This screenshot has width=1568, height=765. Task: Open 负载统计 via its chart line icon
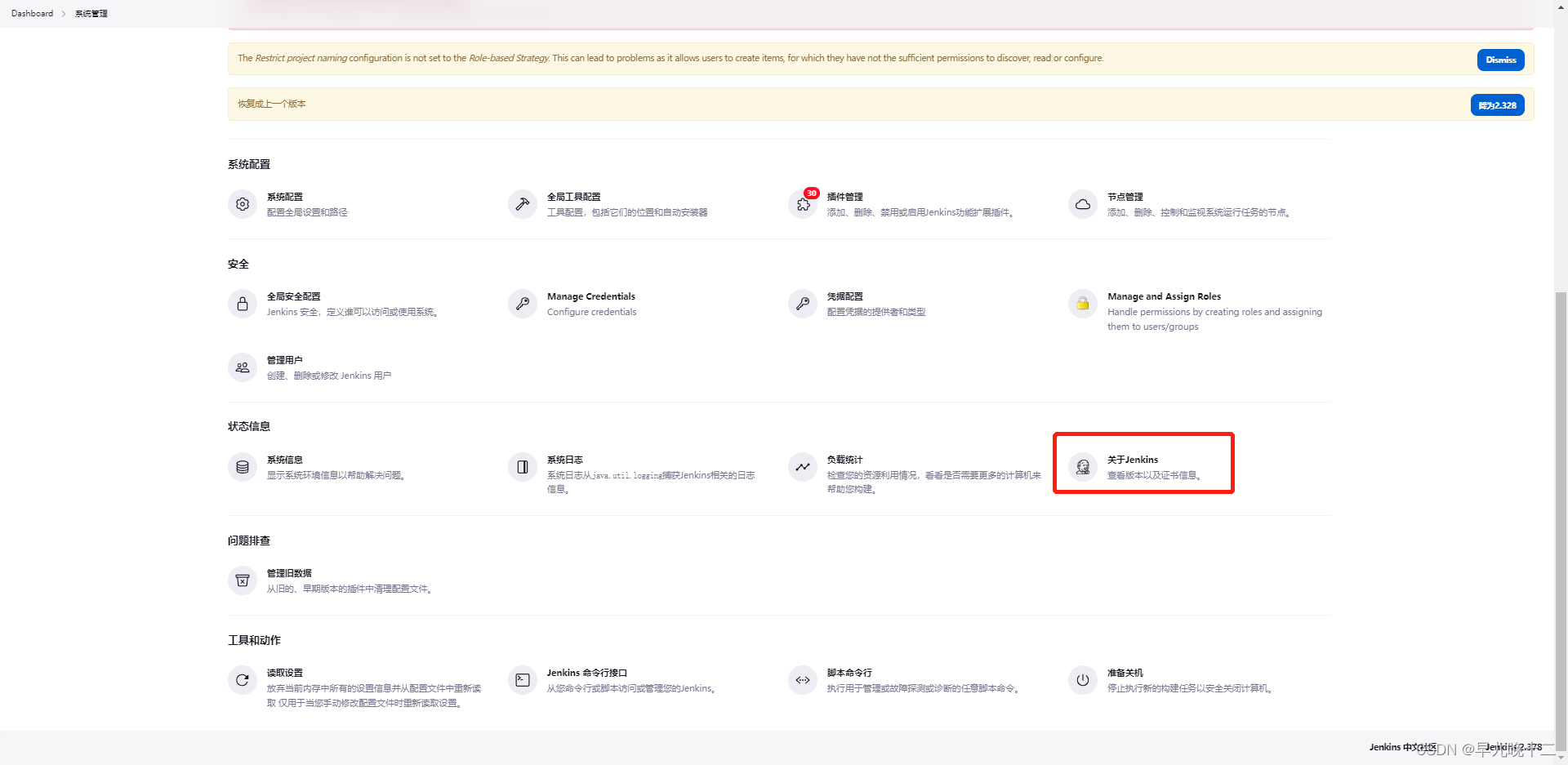pyautogui.click(x=803, y=467)
